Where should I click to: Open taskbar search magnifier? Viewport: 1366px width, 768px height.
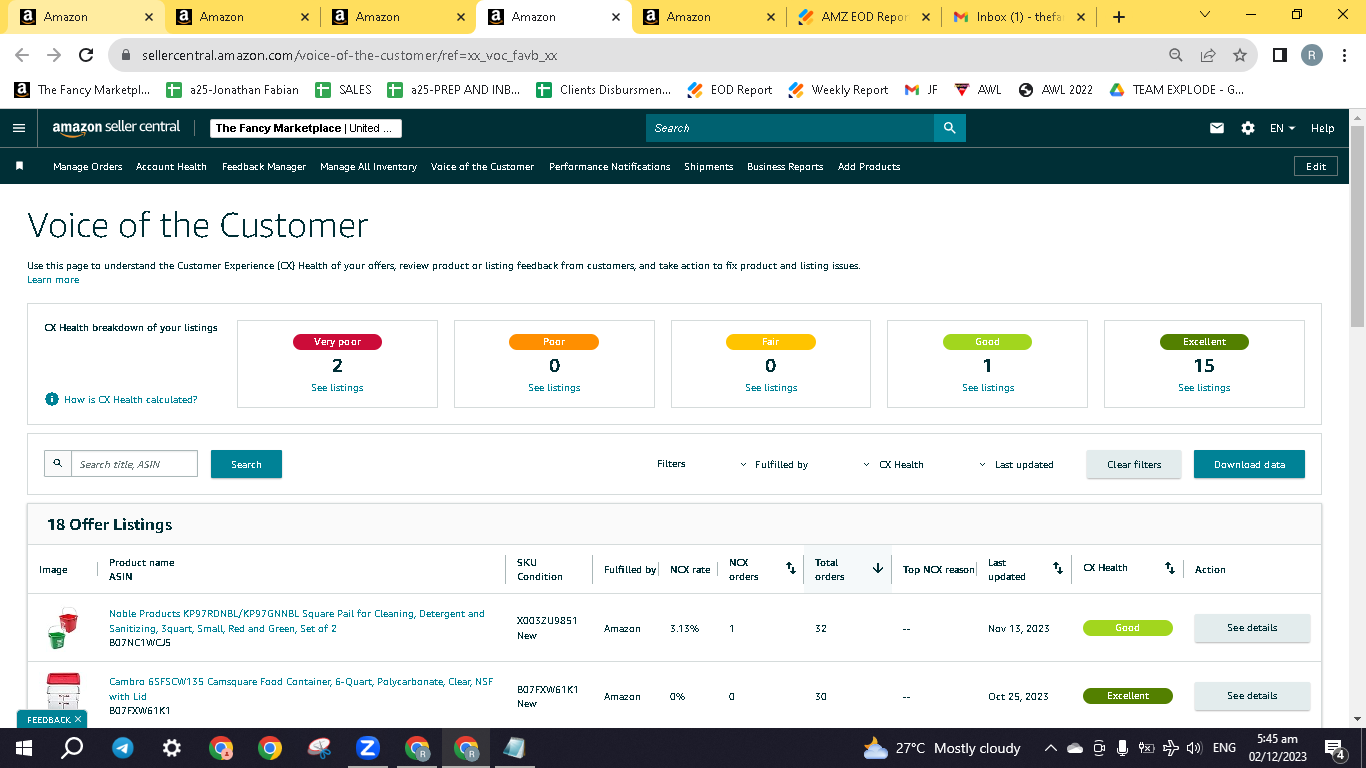(72, 748)
